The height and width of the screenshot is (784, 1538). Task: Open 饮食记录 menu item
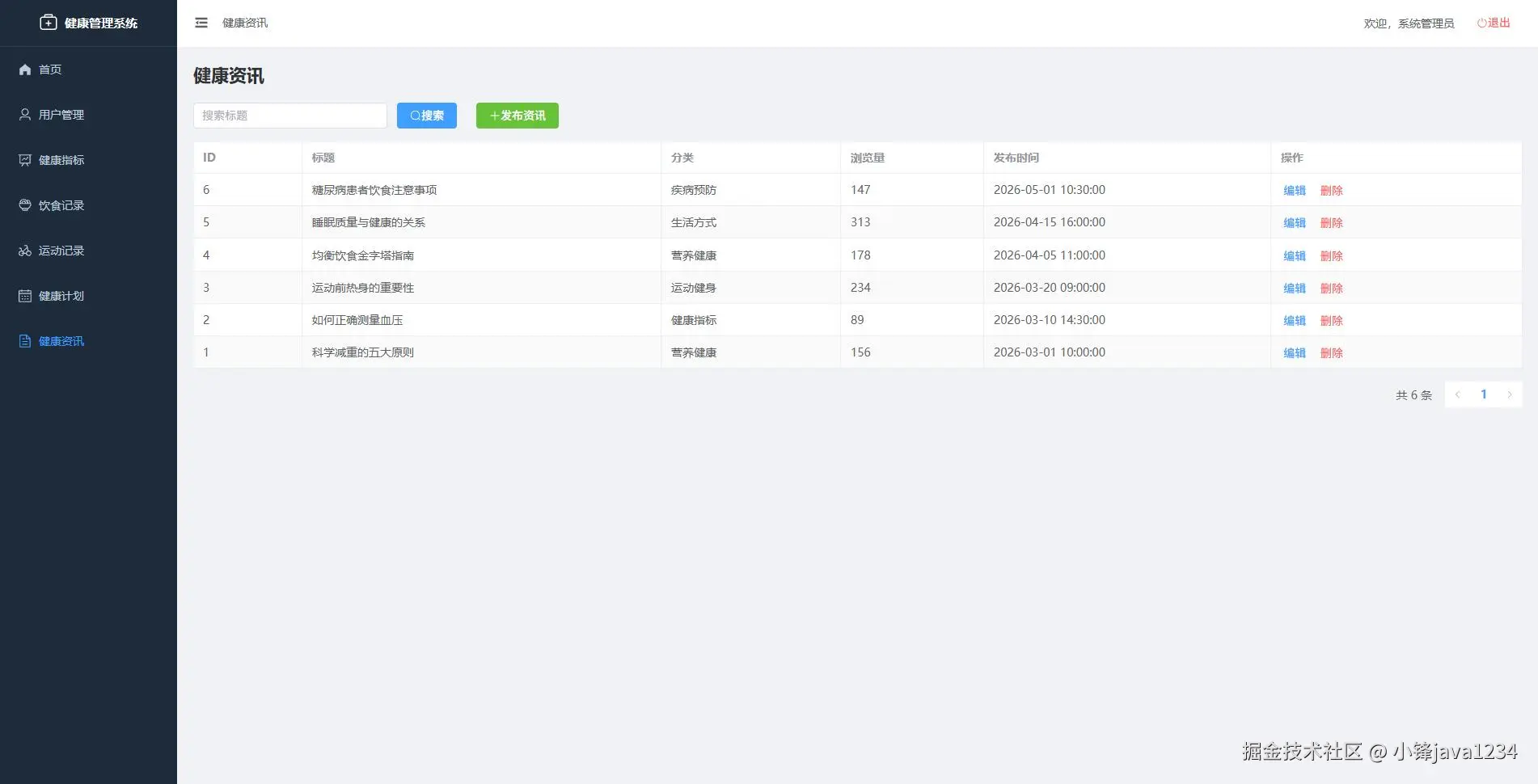[x=88, y=205]
